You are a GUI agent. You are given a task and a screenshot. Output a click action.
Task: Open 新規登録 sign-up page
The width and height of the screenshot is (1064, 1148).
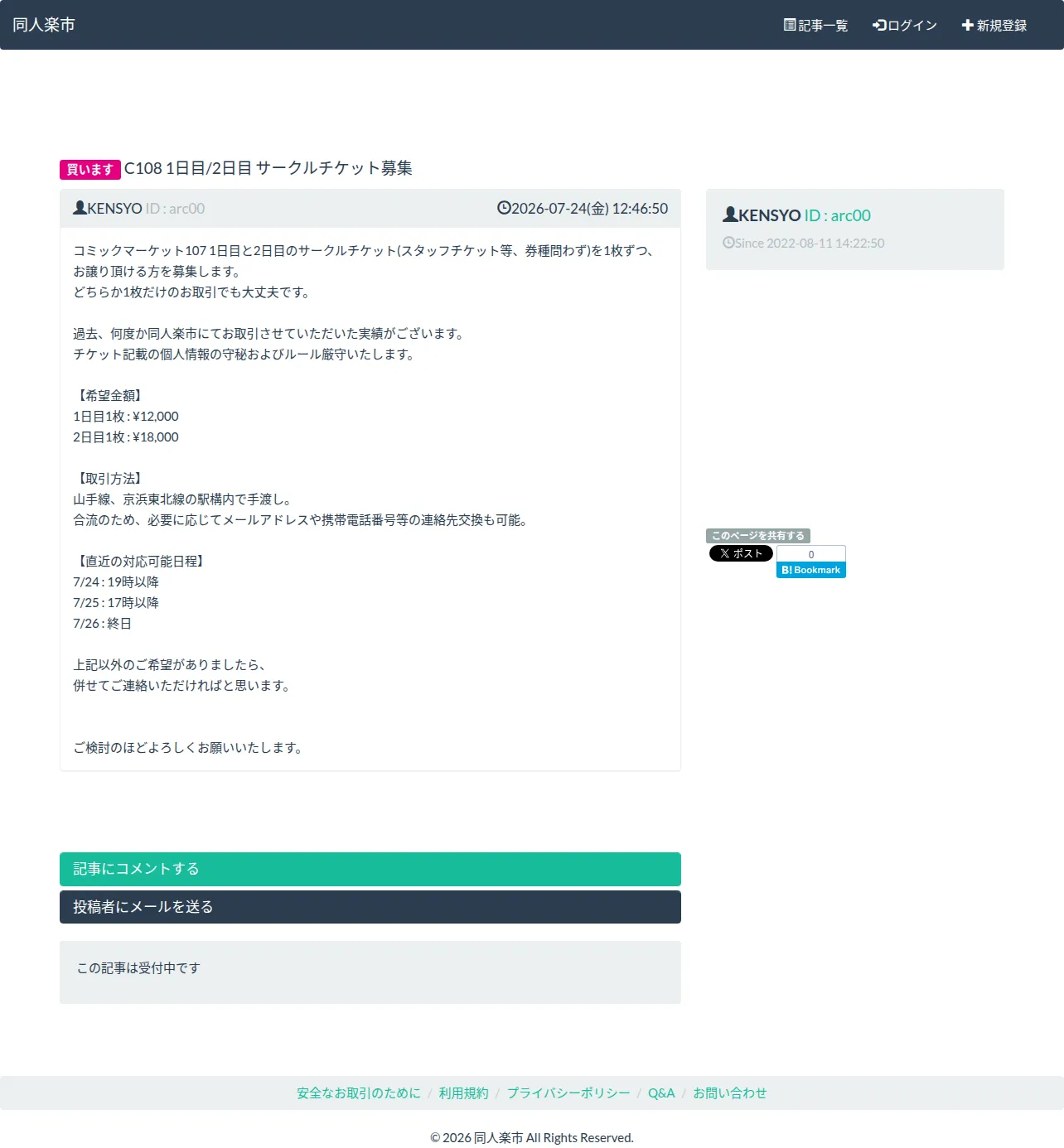click(x=994, y=25)
